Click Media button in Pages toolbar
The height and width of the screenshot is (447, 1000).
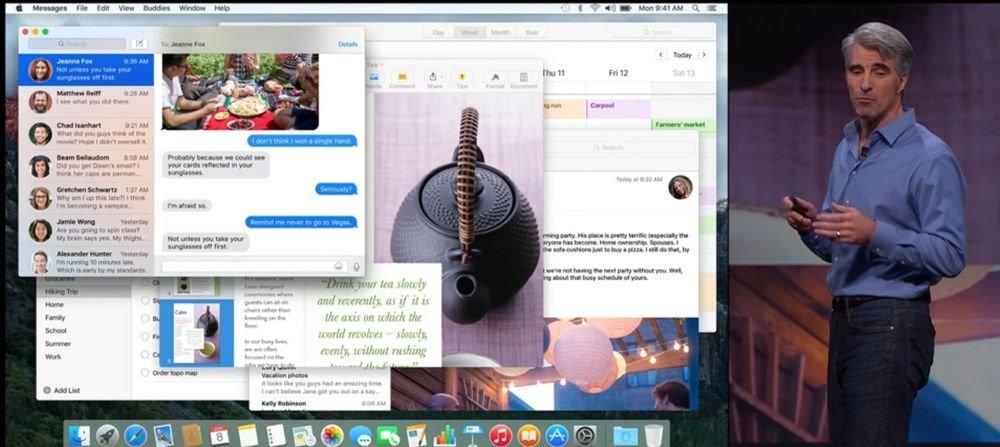click(374, 80)
